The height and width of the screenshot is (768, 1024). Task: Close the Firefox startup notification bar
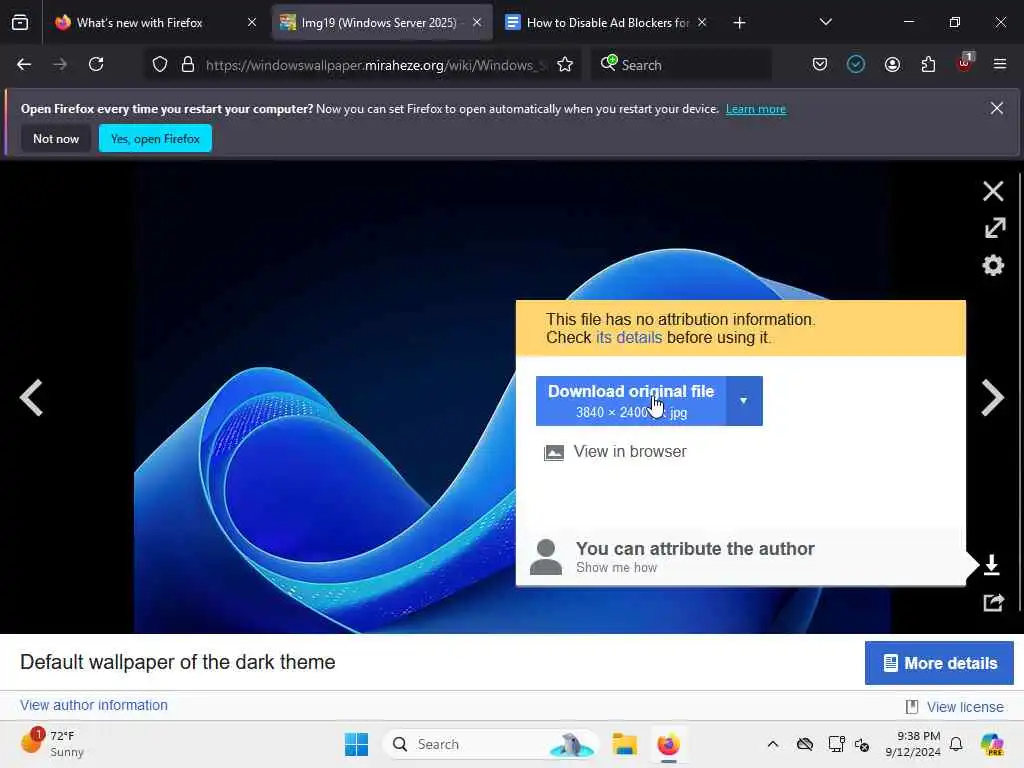coord(997,108)
